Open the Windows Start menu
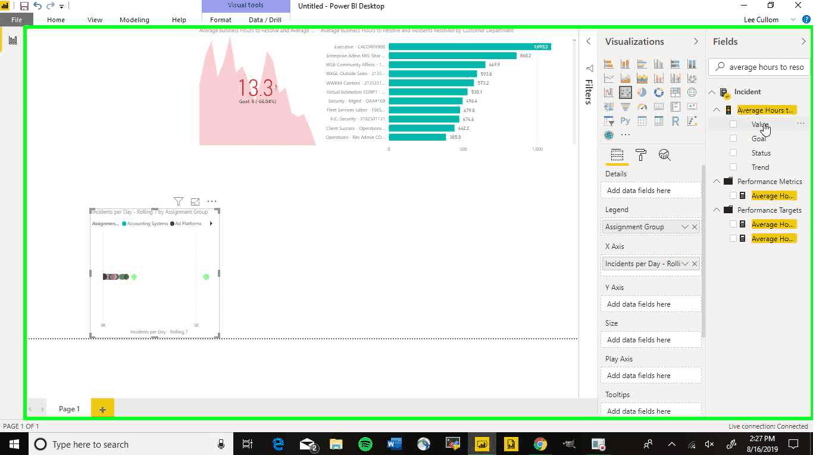This screenshot has width=814, height=457. [13, 445]
